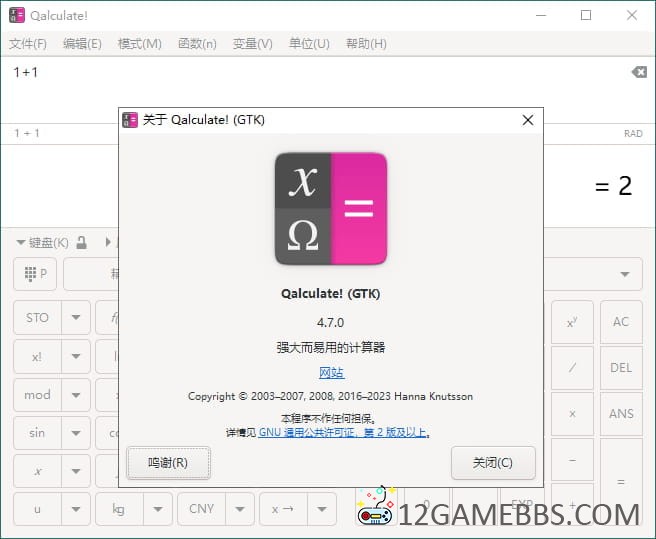Minimize the Qalculate main window
656x539 pixels.
[541, 15]
